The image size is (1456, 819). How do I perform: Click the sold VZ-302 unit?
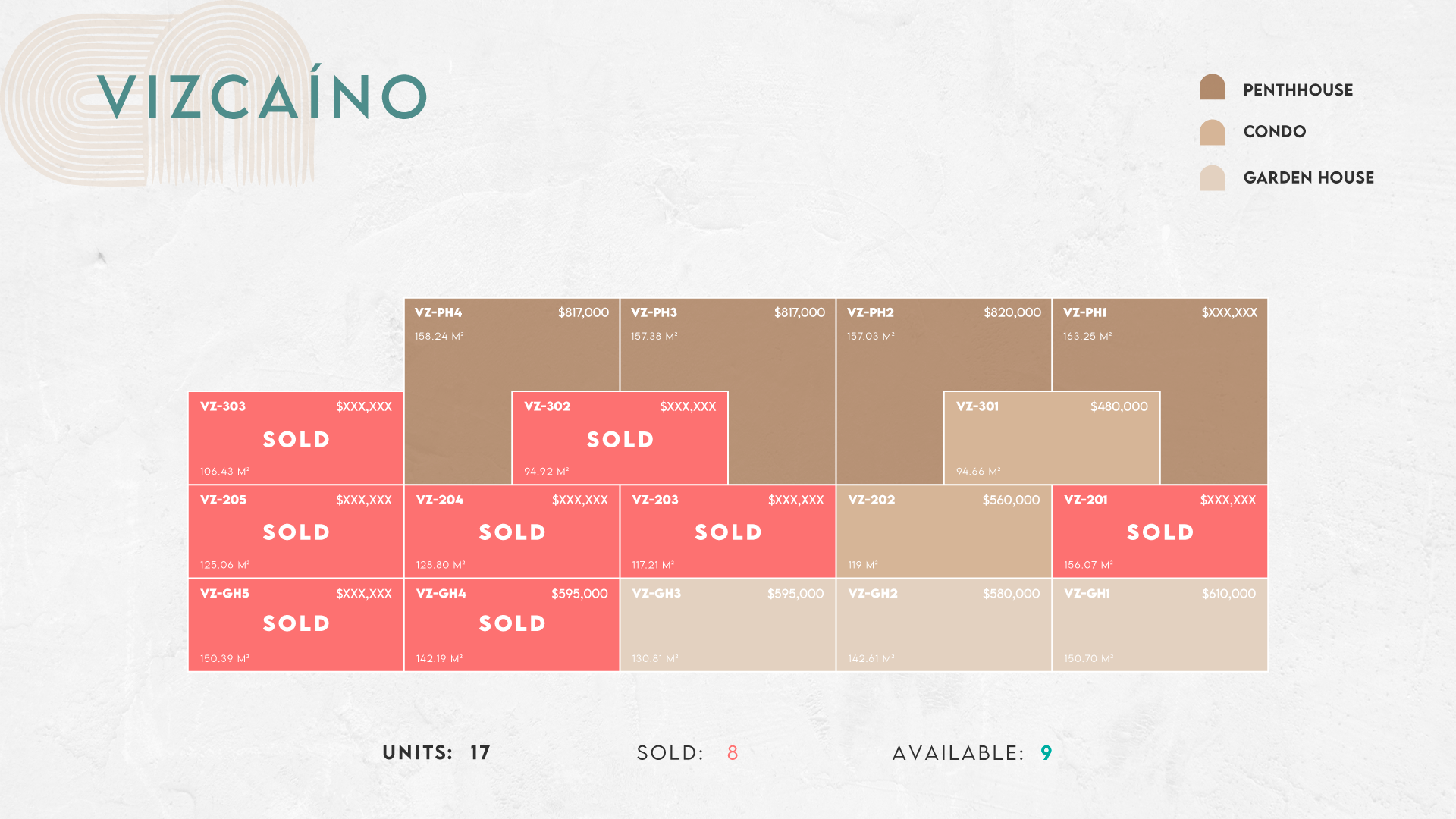coord(620,438)
